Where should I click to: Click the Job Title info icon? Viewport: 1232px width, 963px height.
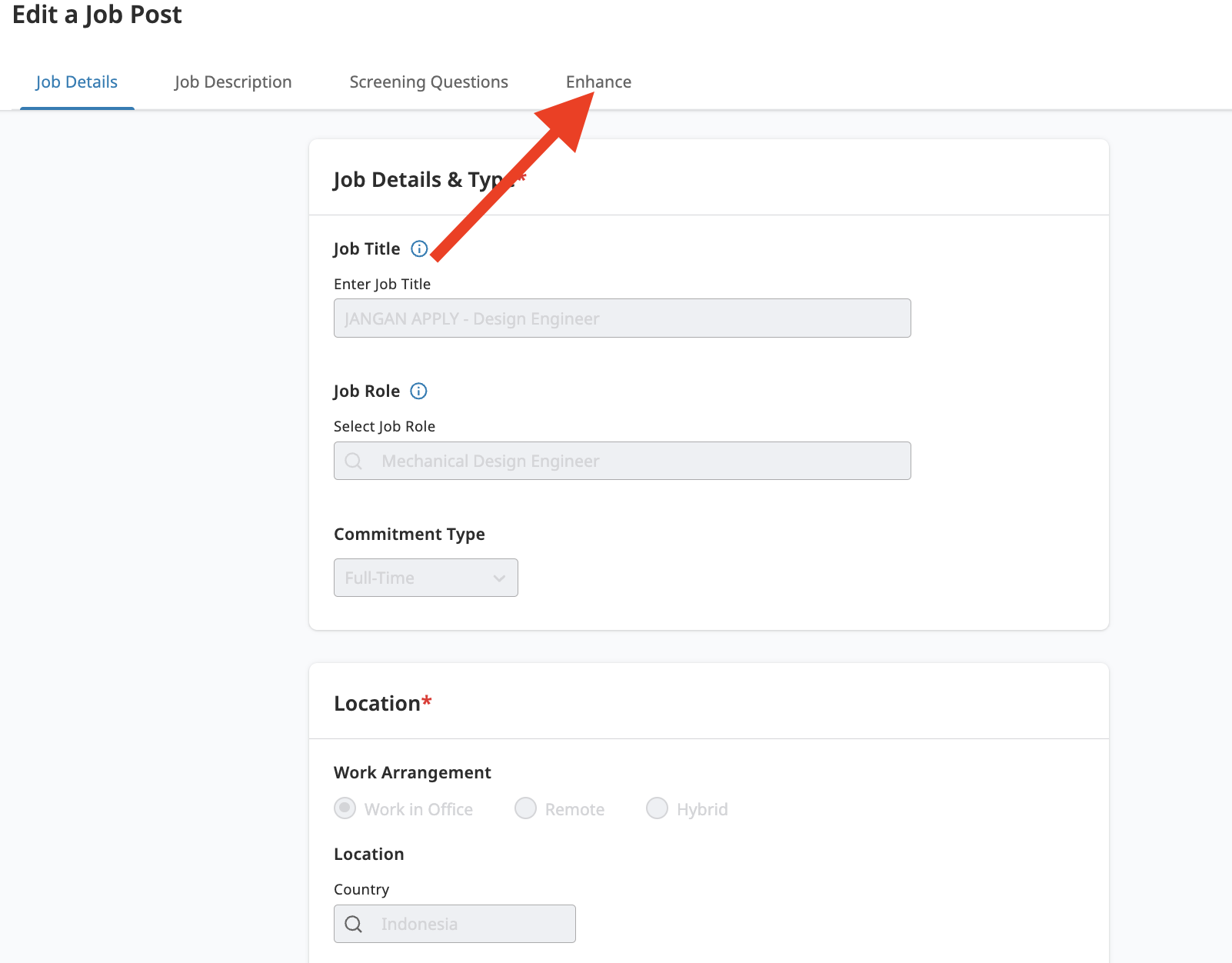pos(419,248)
